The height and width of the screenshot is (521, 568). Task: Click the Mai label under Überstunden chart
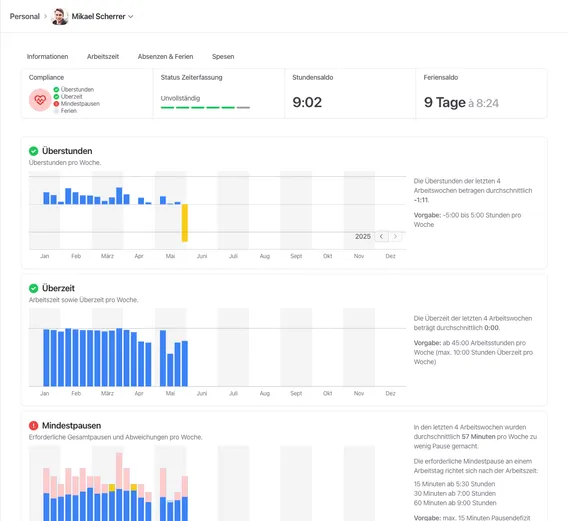pyautogui.click(x=170, y=256)
